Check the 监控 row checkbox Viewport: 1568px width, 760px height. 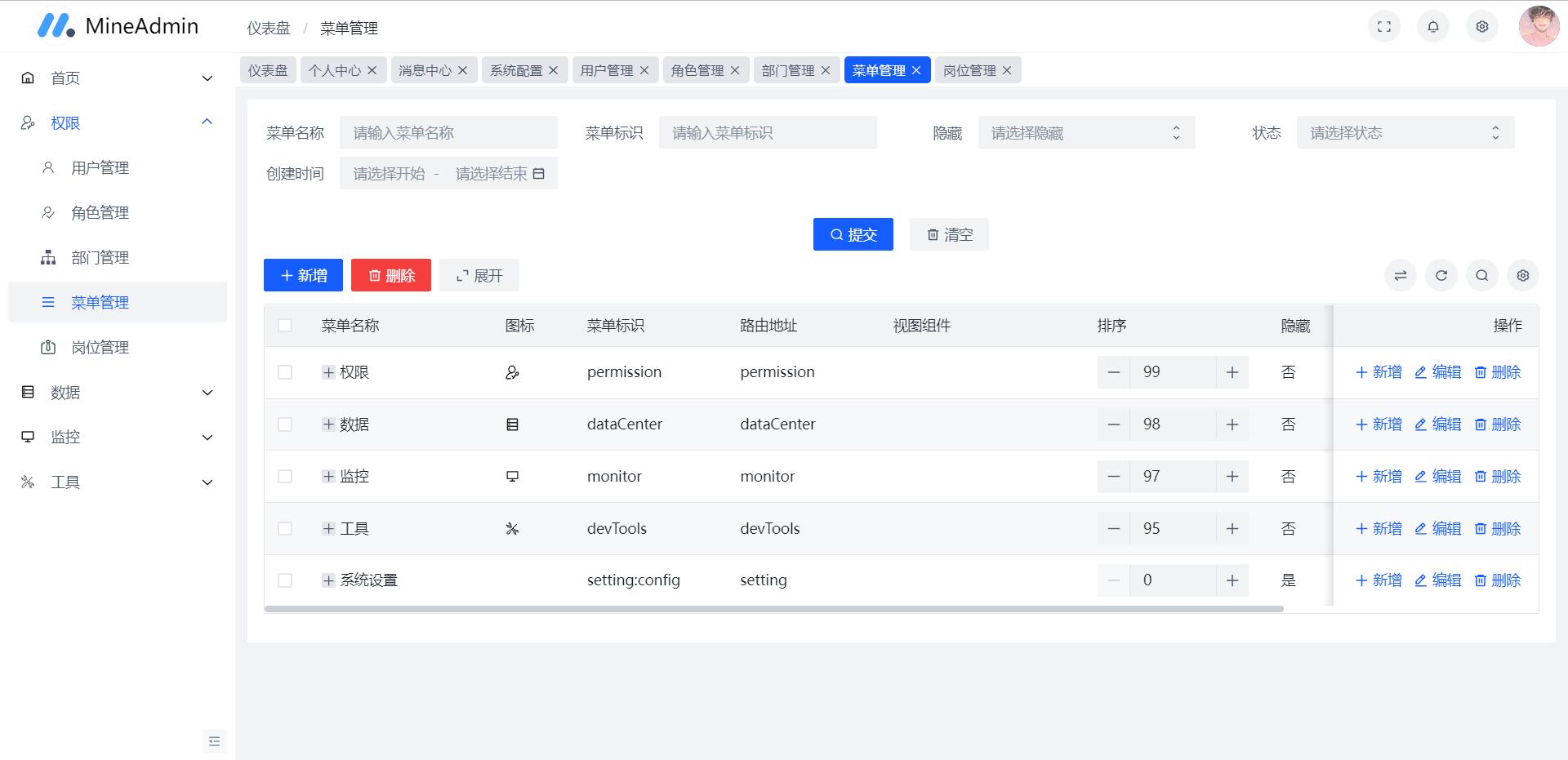point(285,477)
